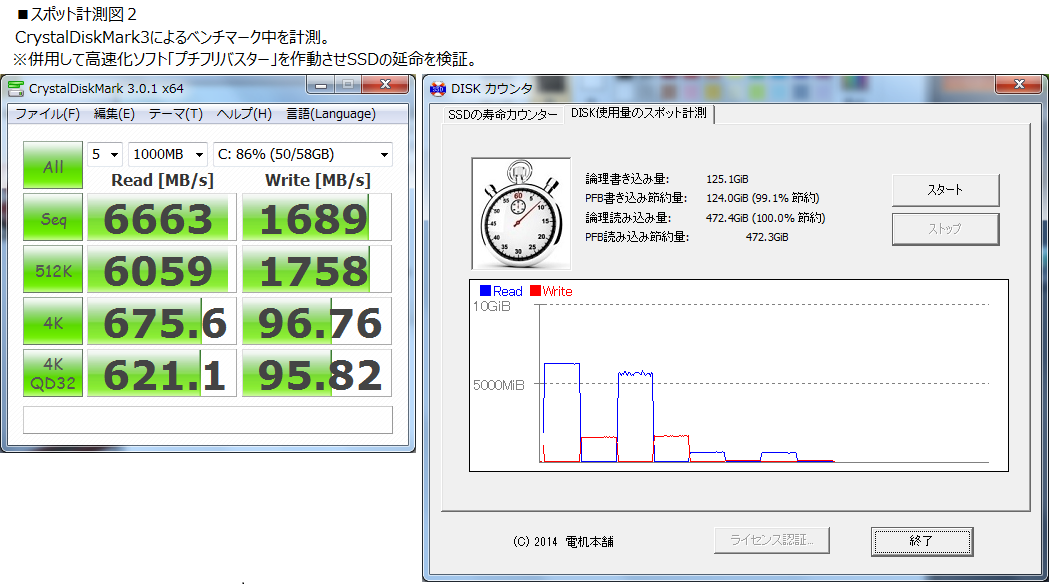Run all benchmarks with All button
This screenshot has width=1052, height=584.
tap(53, 167)
